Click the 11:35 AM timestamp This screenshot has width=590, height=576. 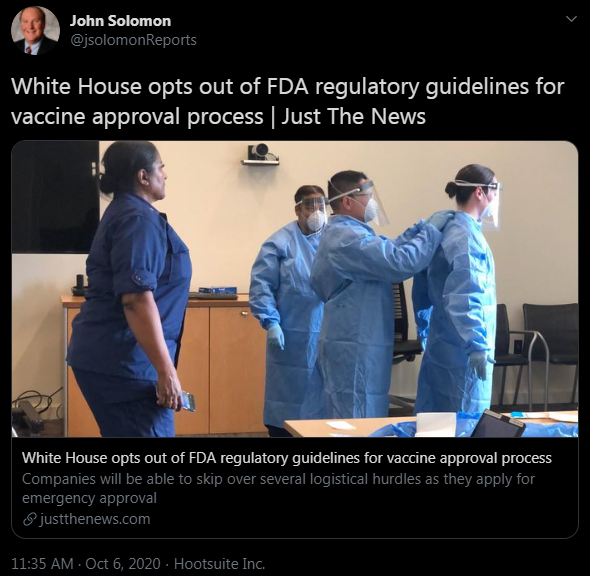[x=43, y=564]
